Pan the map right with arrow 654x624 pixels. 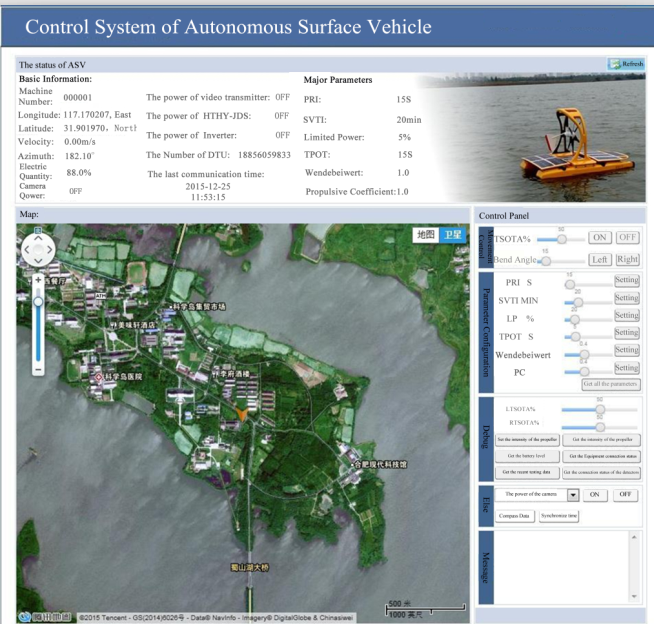51,250
